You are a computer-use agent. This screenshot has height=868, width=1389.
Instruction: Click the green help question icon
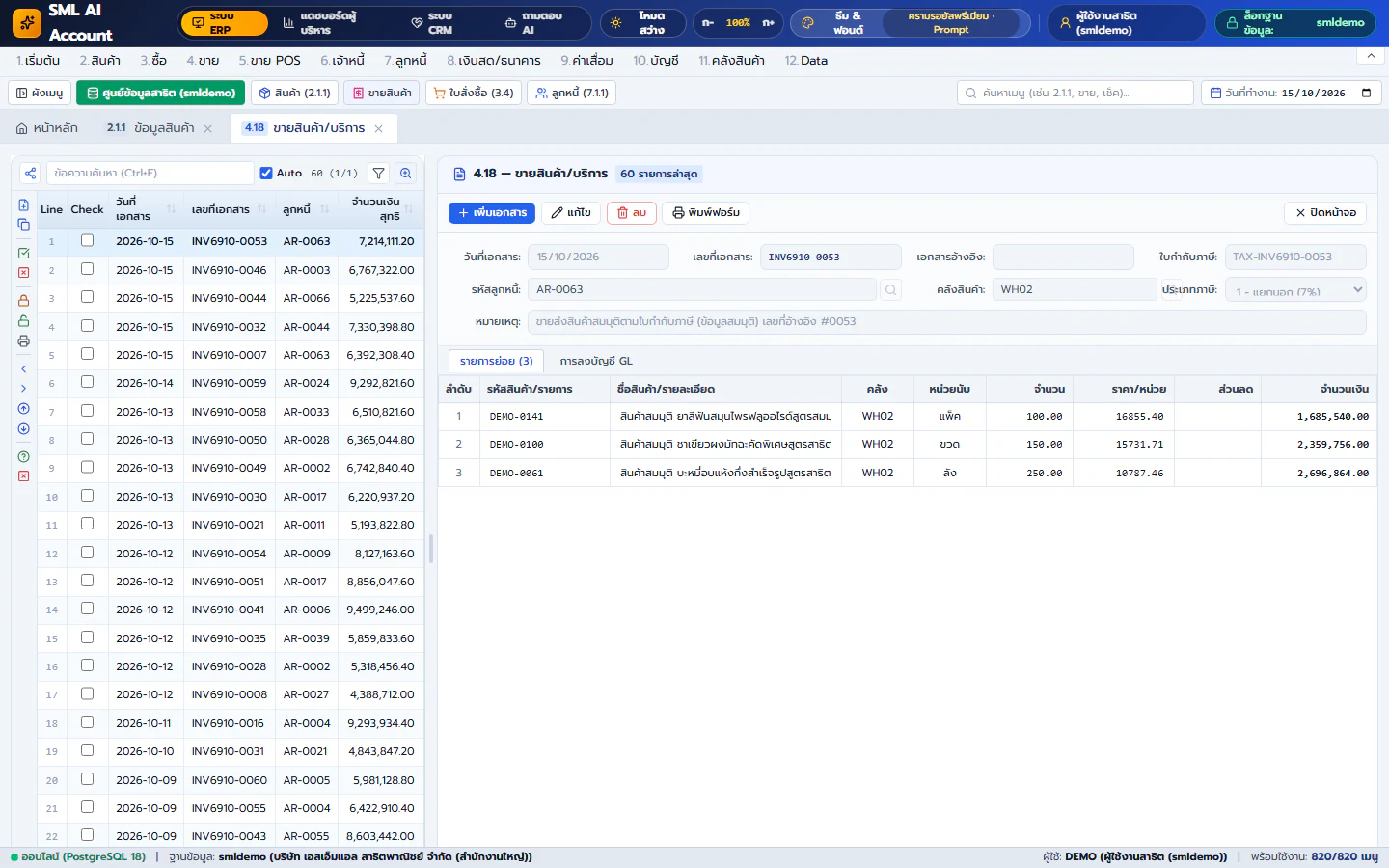(x=24, y=457)
